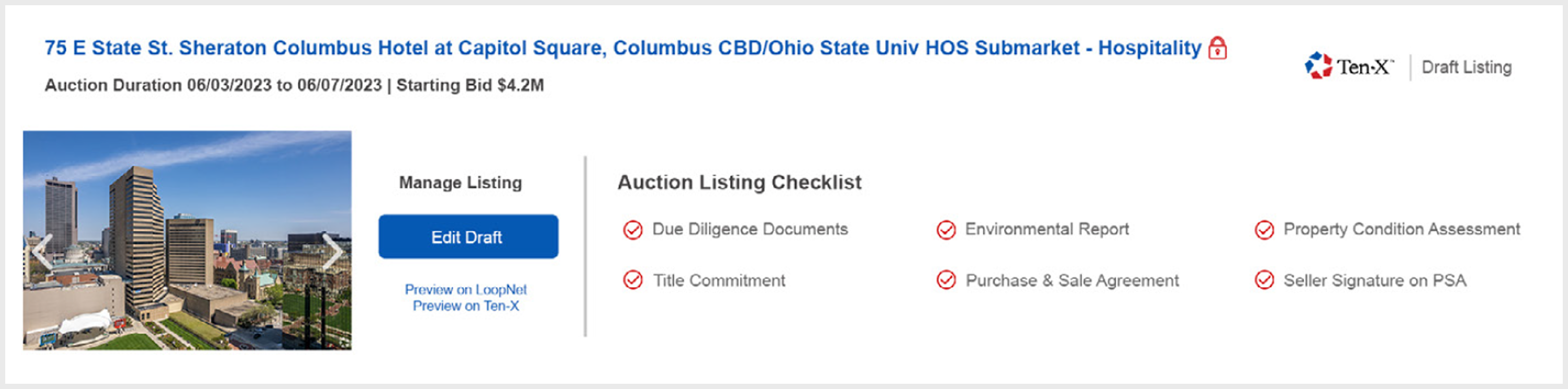
Task: Open the Edit Draft button
Action: 468,237
